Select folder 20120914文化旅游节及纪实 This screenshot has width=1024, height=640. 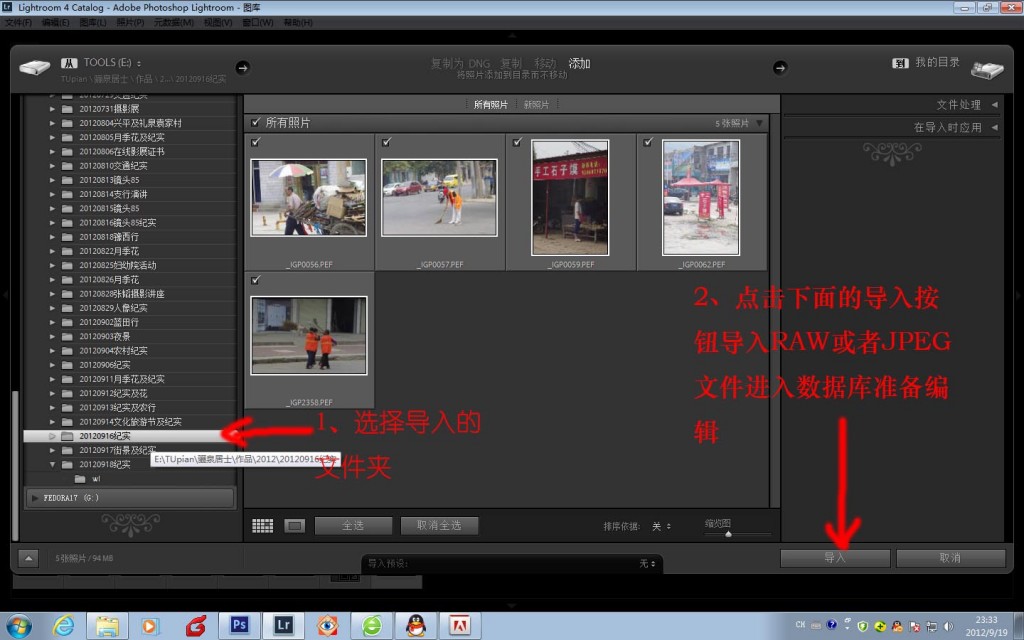pos(129,422)
